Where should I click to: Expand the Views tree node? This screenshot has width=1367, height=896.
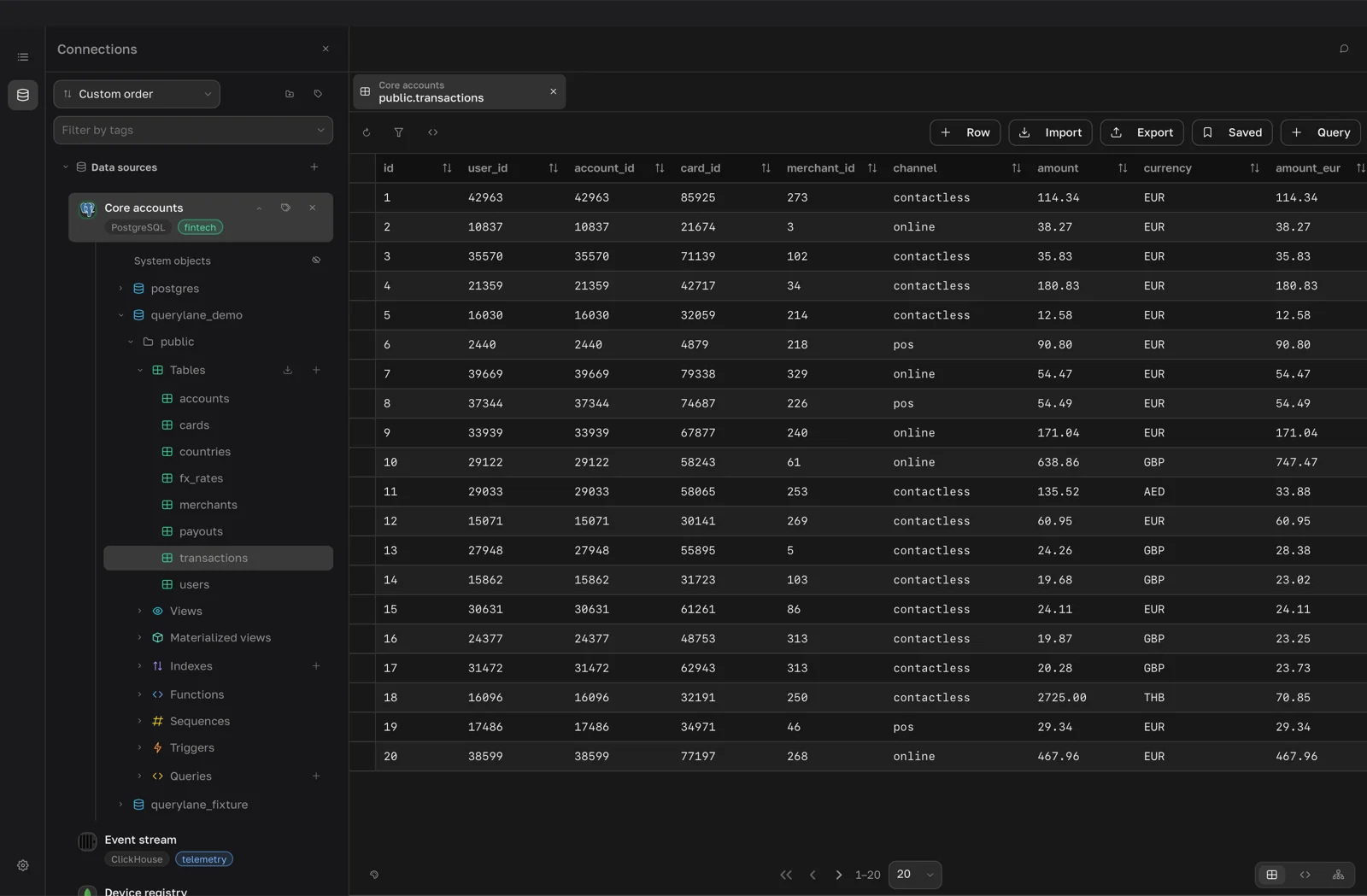tap(140, 611)
